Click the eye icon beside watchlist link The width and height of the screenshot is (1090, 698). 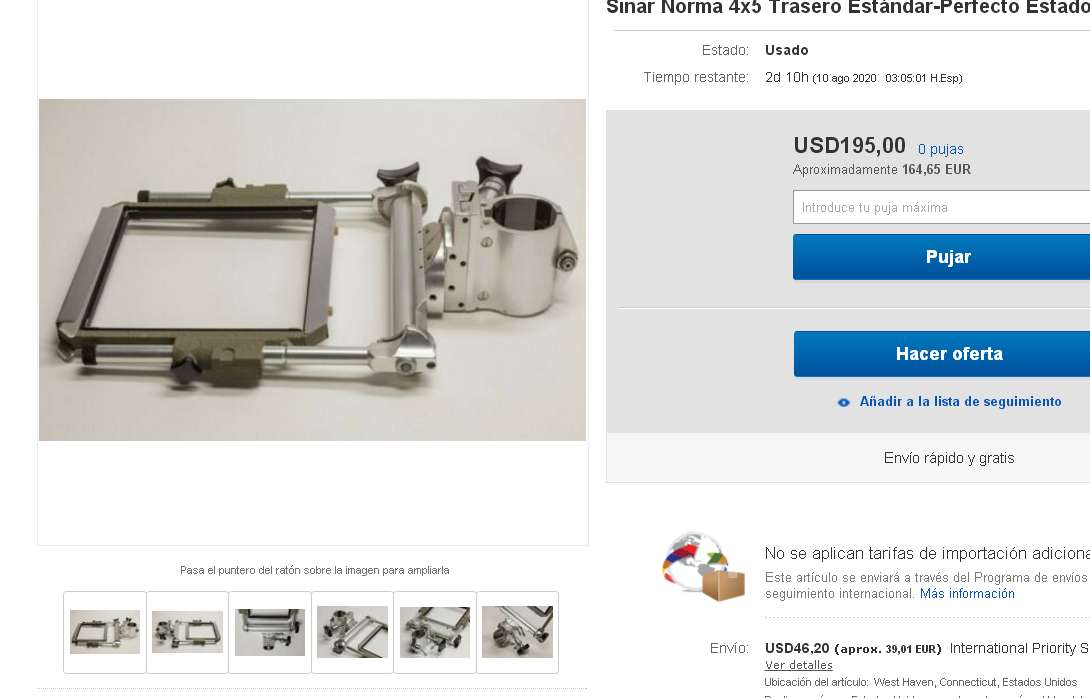click(843, 403)
